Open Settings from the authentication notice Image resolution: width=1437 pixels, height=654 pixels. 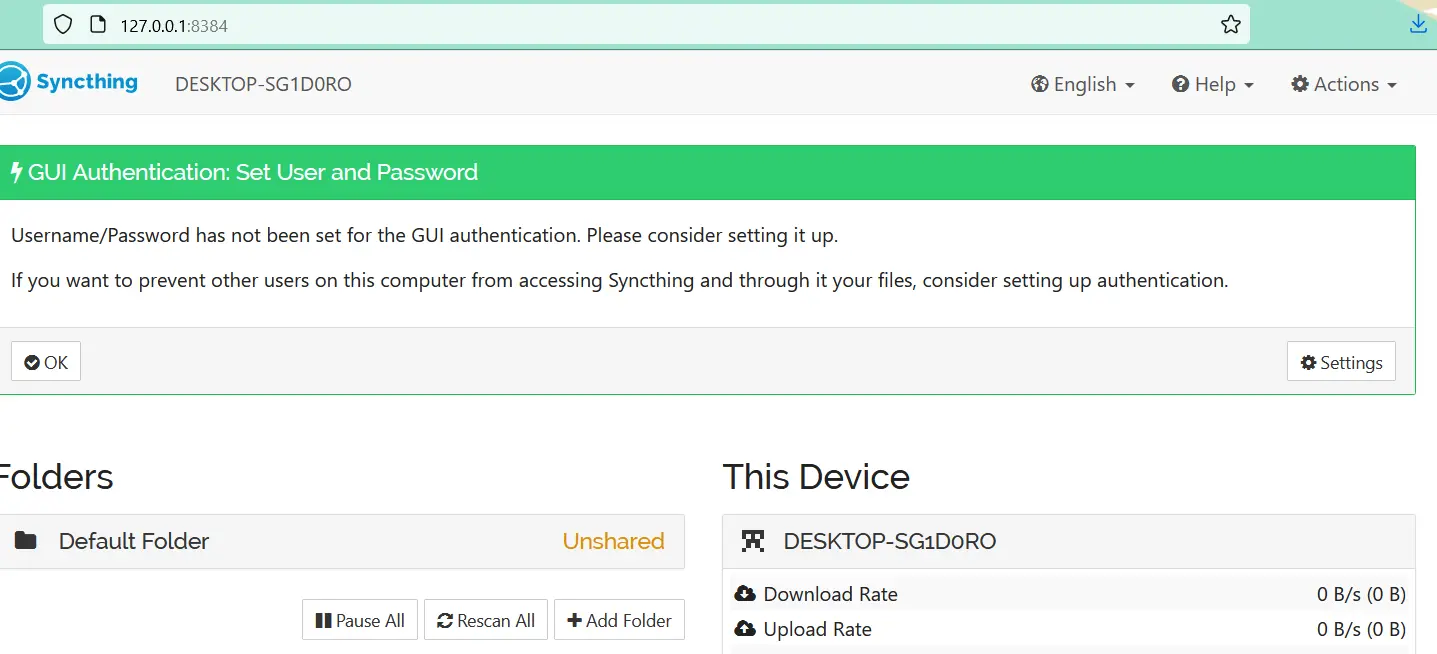coord(1341,362)
